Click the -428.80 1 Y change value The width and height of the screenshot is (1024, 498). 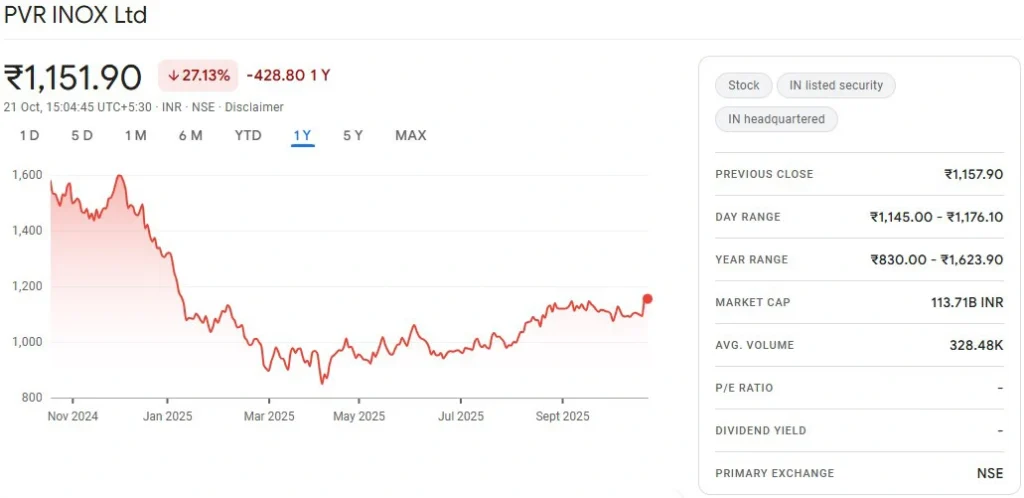(x=288, y=76)
